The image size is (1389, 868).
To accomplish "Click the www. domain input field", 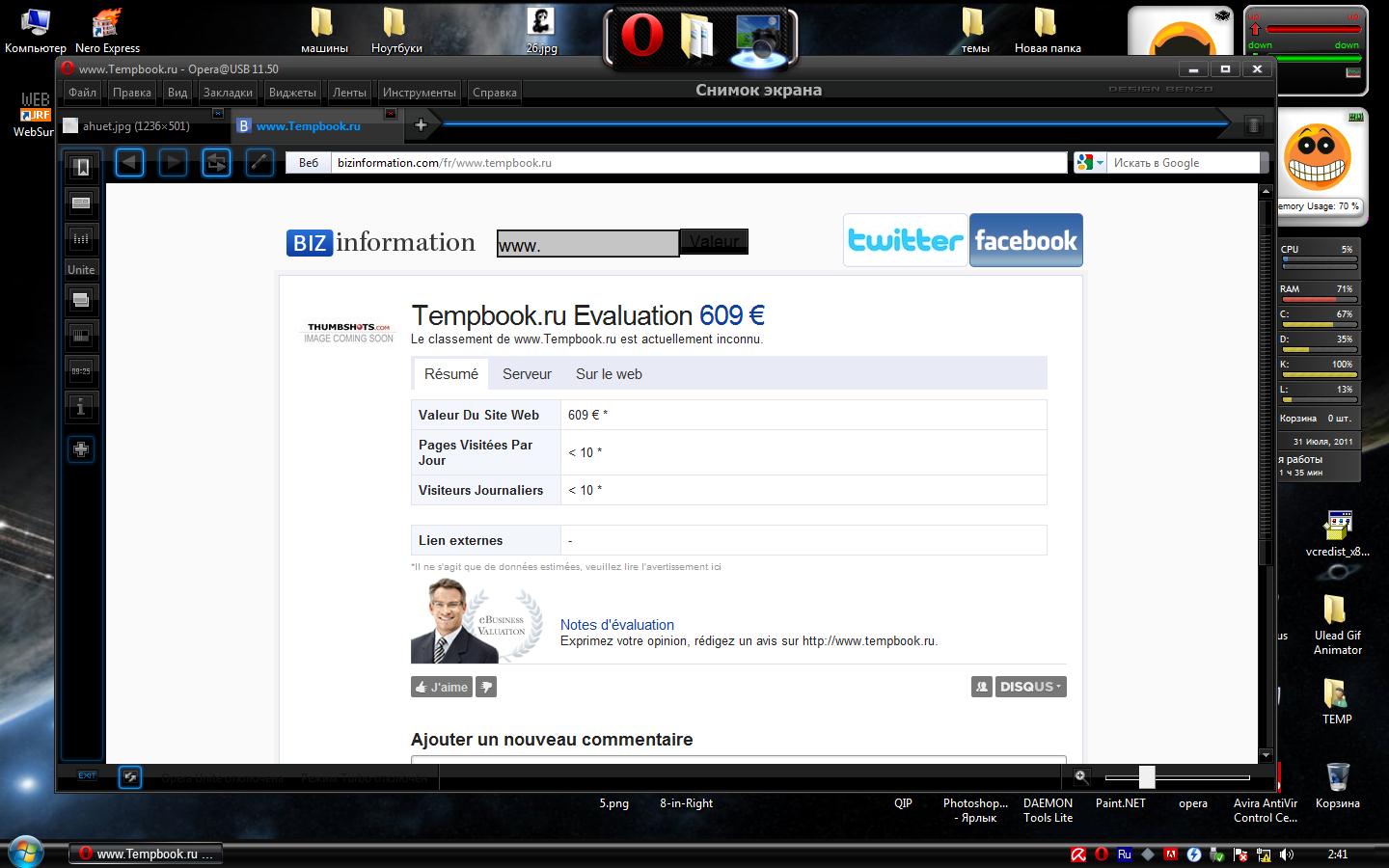I will click(x=588, y=244).
